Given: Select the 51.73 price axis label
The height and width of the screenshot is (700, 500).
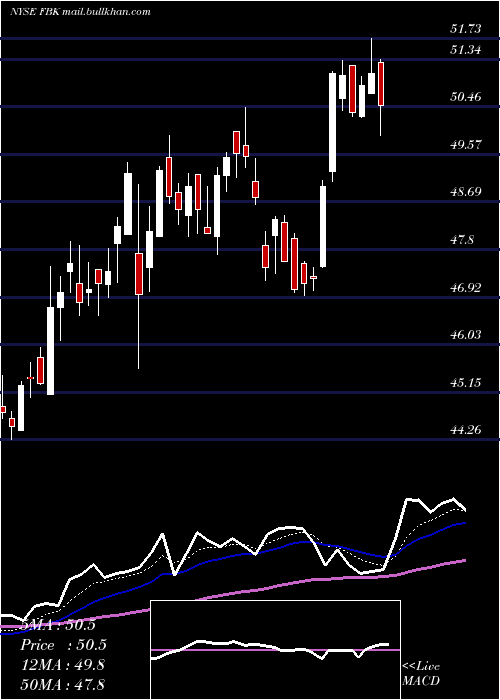Looking at the screenshot, I should pos(466,29).
